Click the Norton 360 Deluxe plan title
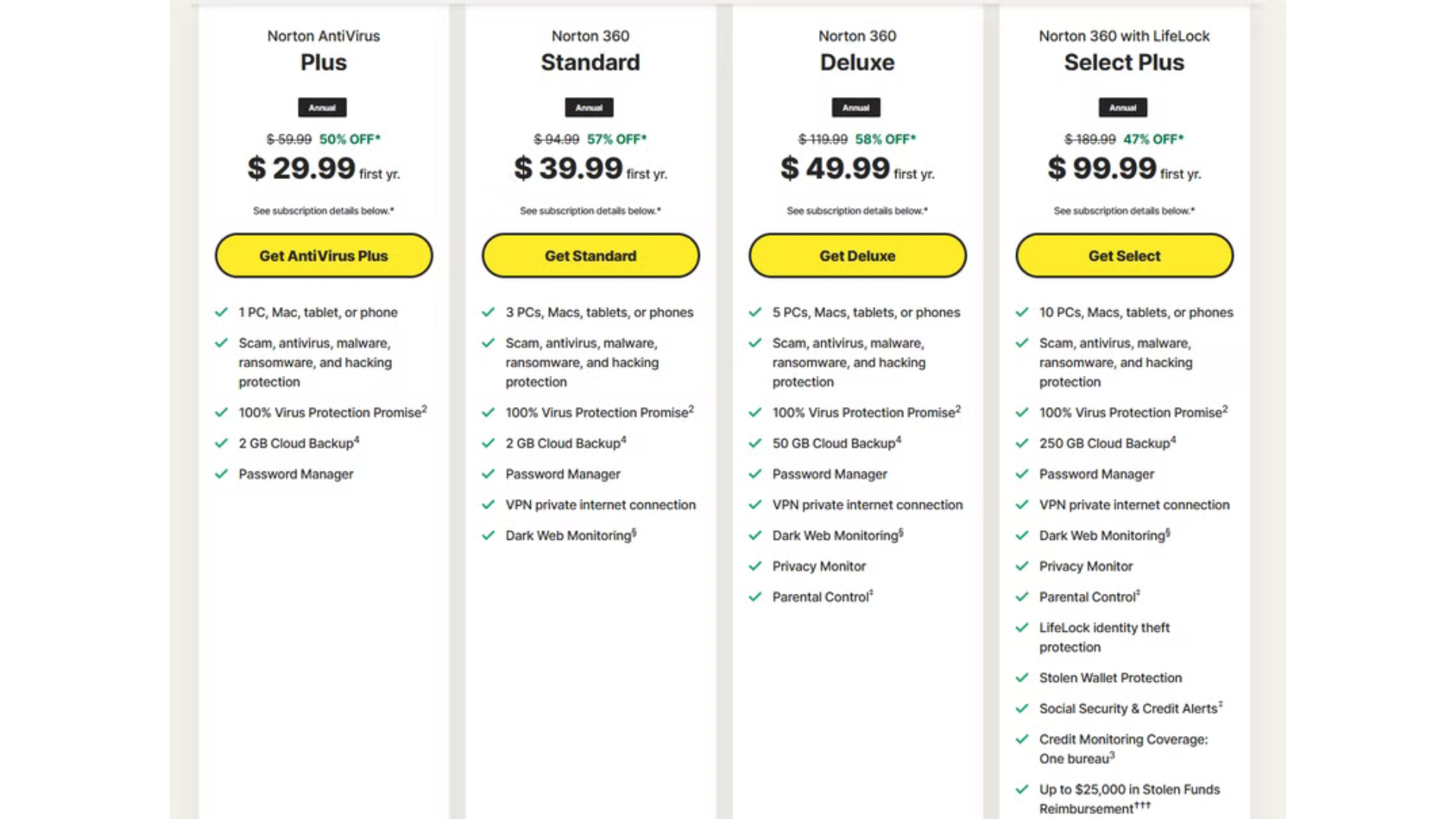Screen dimensions: 1456x819 coord(857,62)
